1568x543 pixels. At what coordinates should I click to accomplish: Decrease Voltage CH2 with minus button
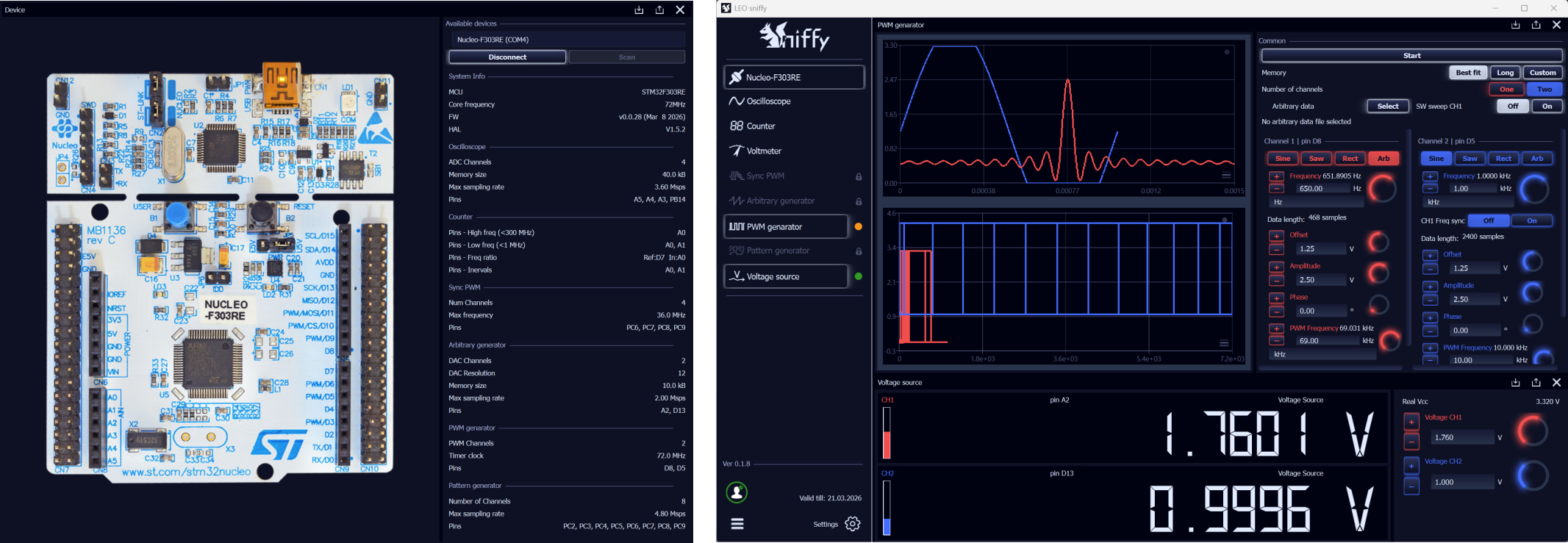pos(1411,486)
